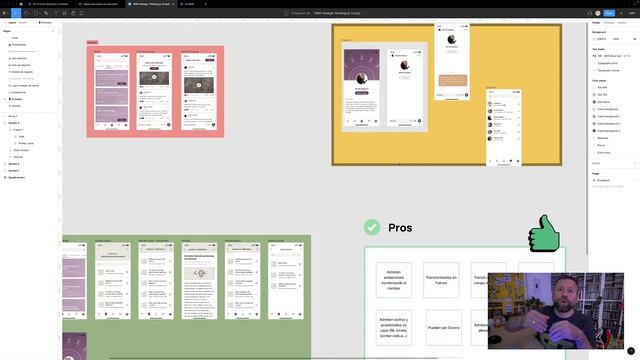The height and width of the screenshot is (360, 640).
Task: Click the blue Share button
Action: (x=609, y=13)
